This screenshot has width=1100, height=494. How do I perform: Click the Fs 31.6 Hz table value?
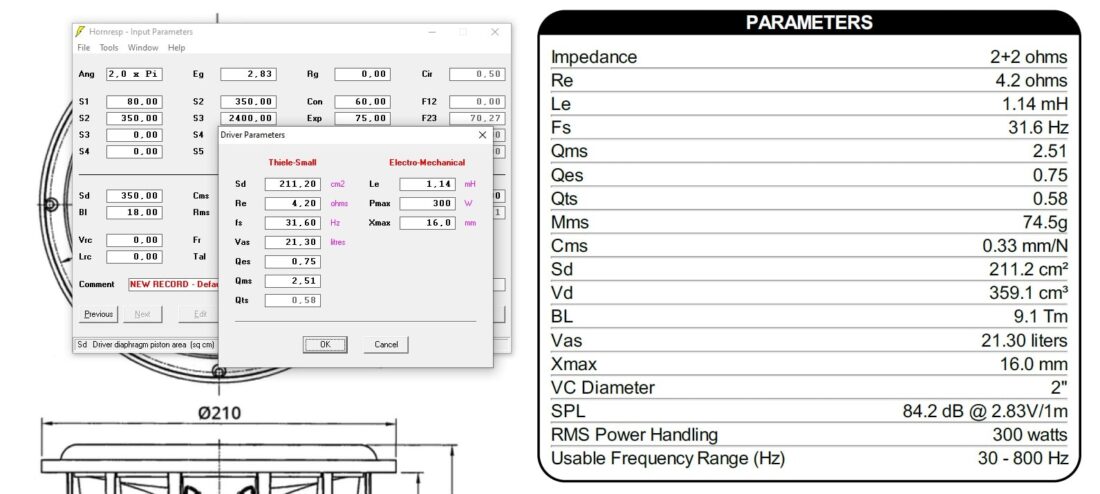click(1038, 128)
